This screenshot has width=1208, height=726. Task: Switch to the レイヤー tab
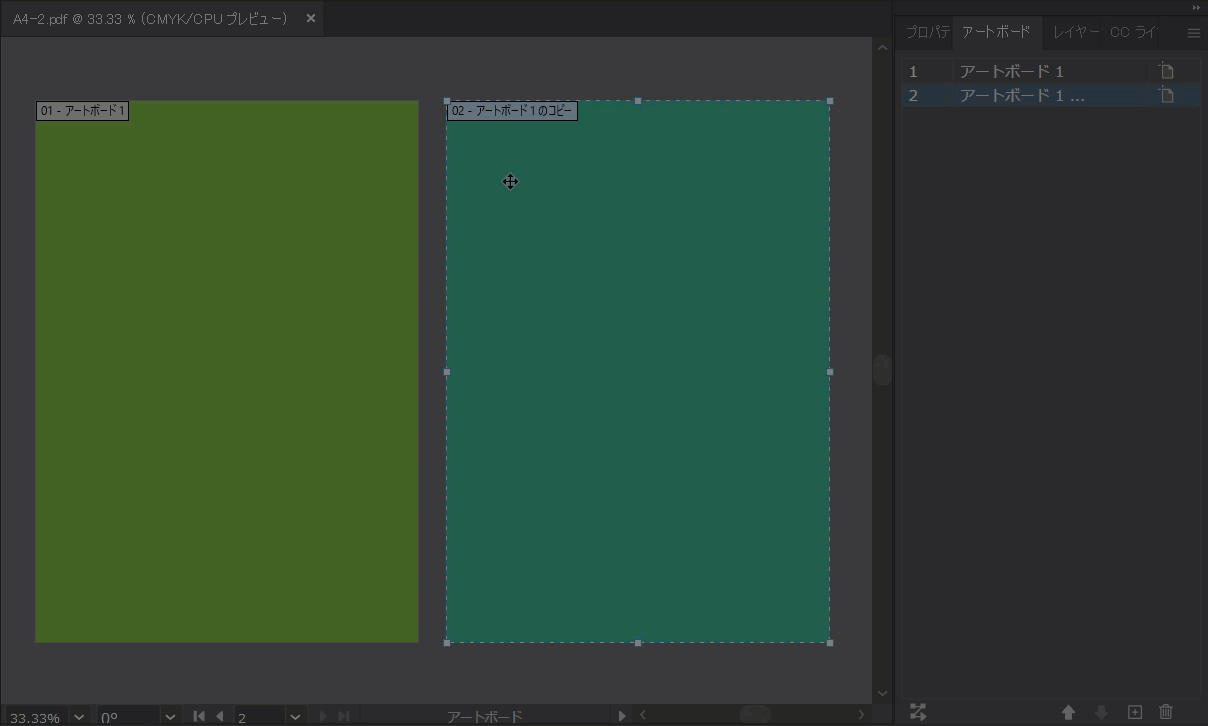click(x=1075, y=32)
